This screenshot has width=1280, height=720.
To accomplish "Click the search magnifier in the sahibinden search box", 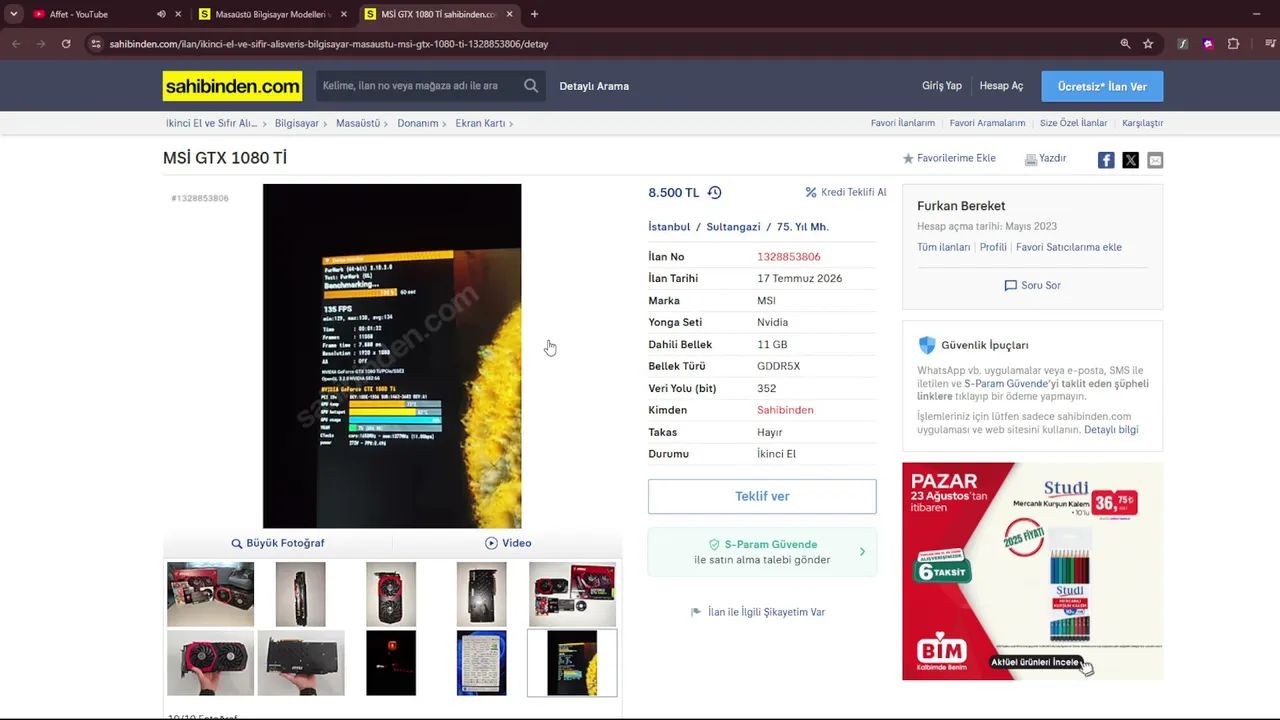I will [531, 86].
